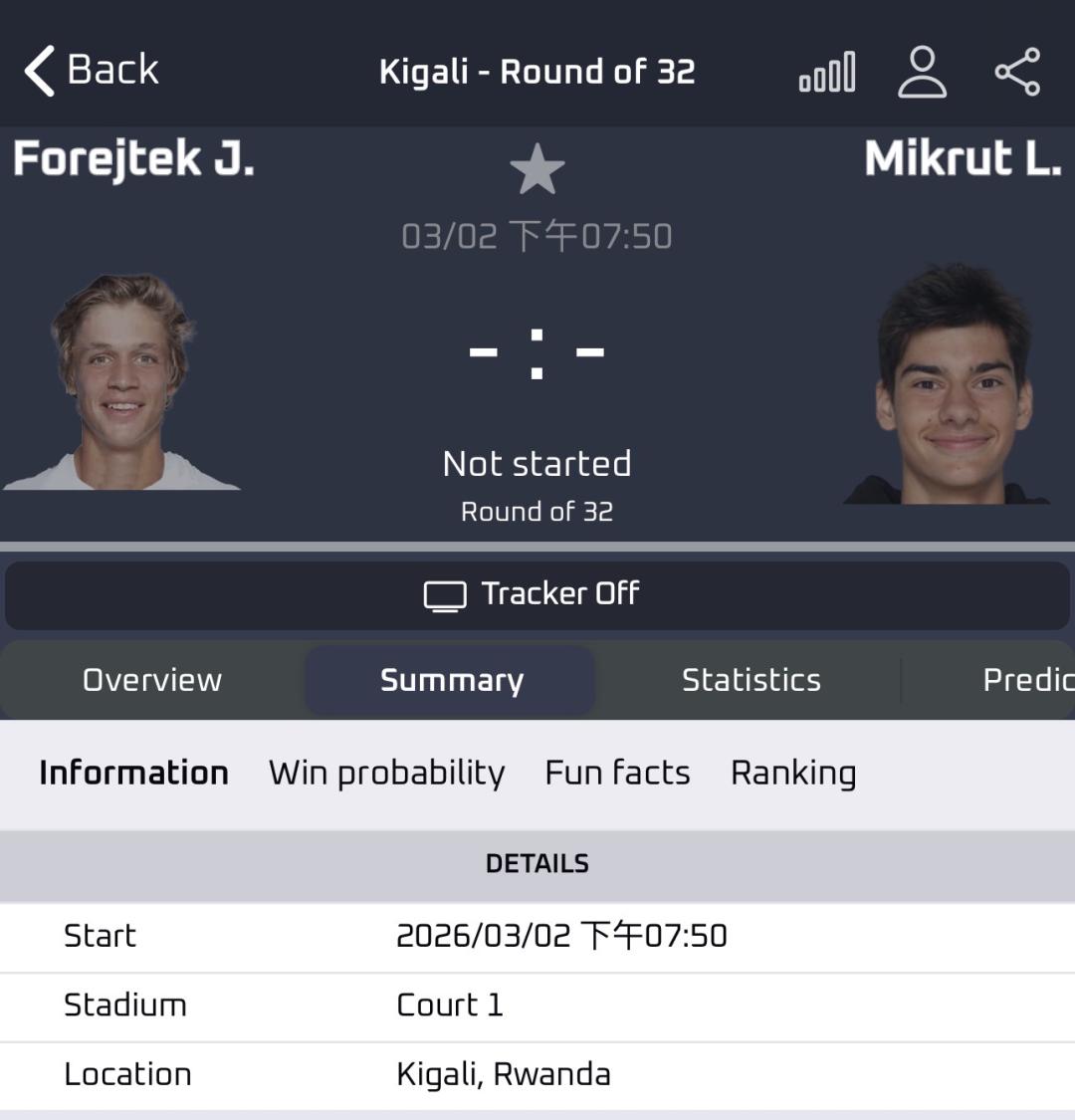
Task: Switch to the Ranking sub-tab
Action: (793, 774)
